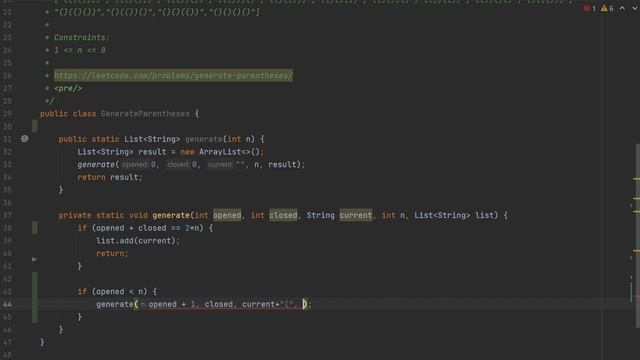Click the modified-line marker beside line 38
640x360 pixels.
[x=35, y=228]
